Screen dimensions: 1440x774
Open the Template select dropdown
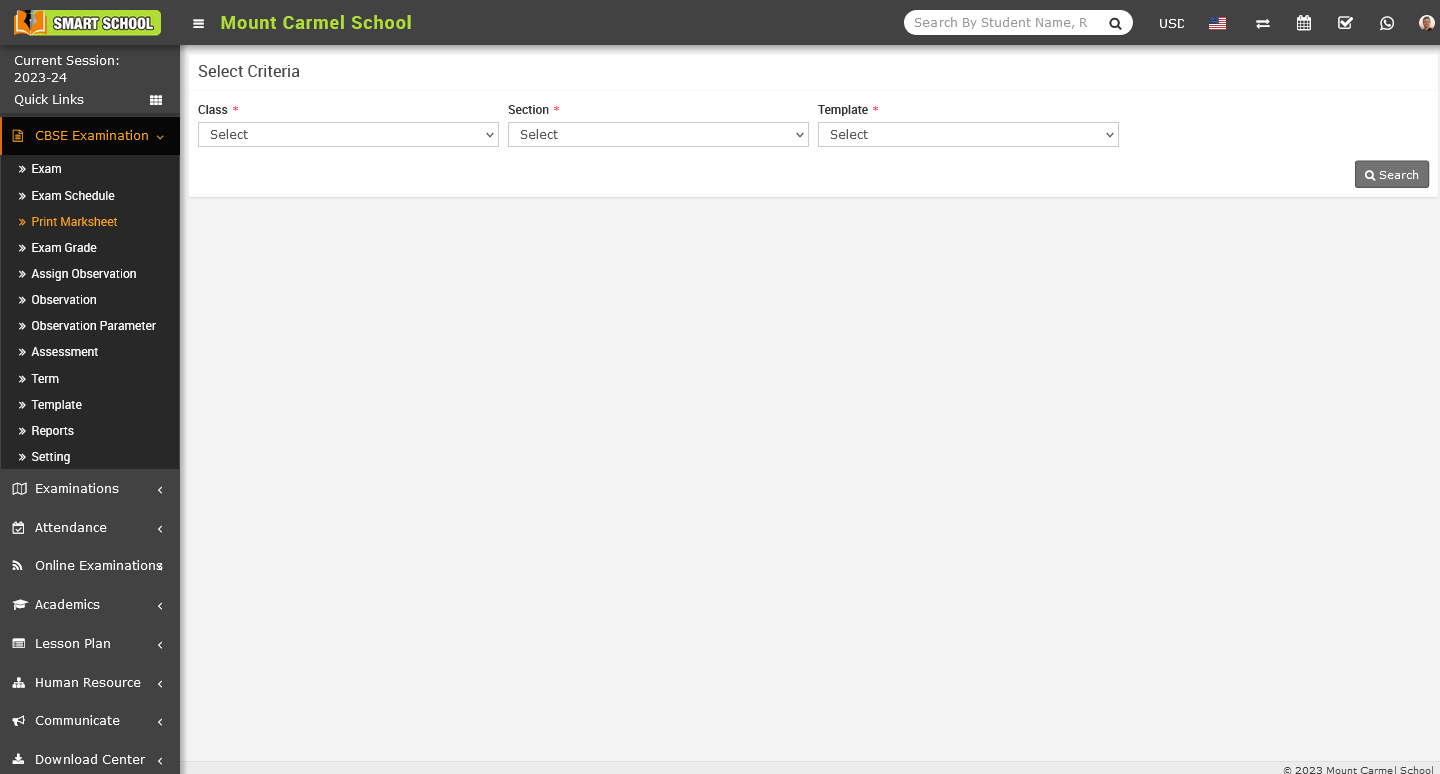point(968,135)
